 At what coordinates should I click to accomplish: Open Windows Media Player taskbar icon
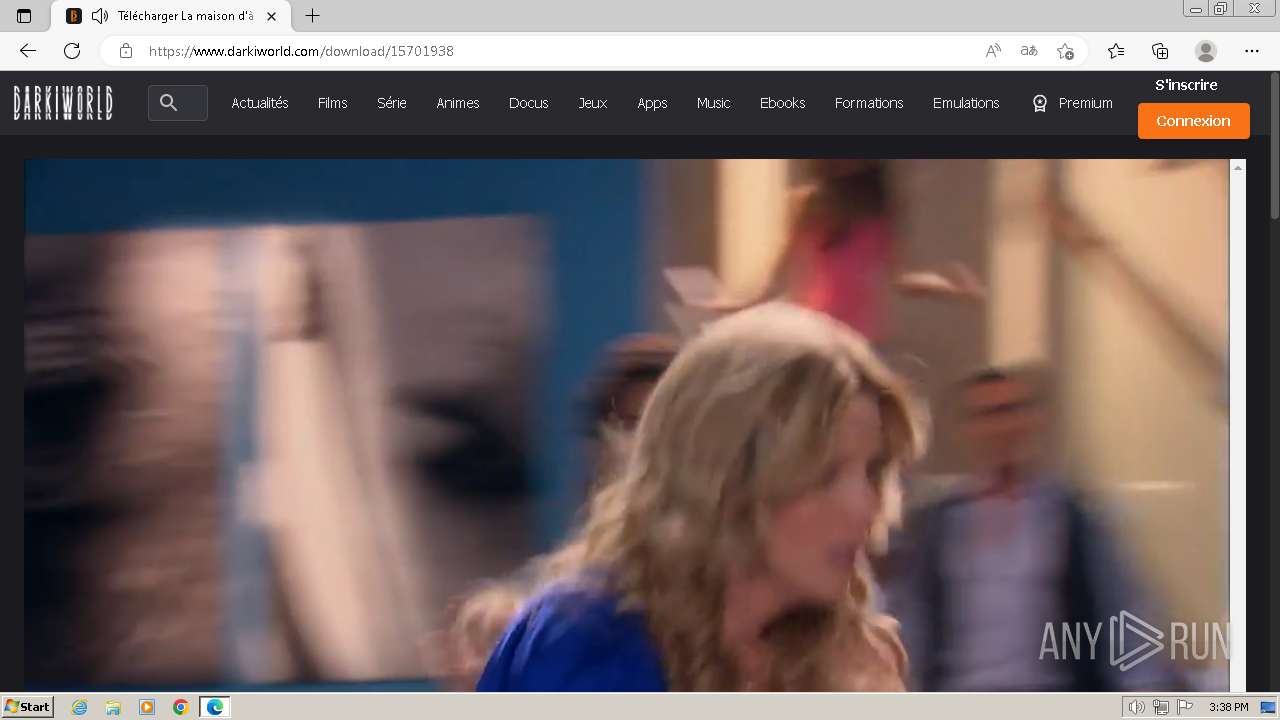click(x=147, y=707)
